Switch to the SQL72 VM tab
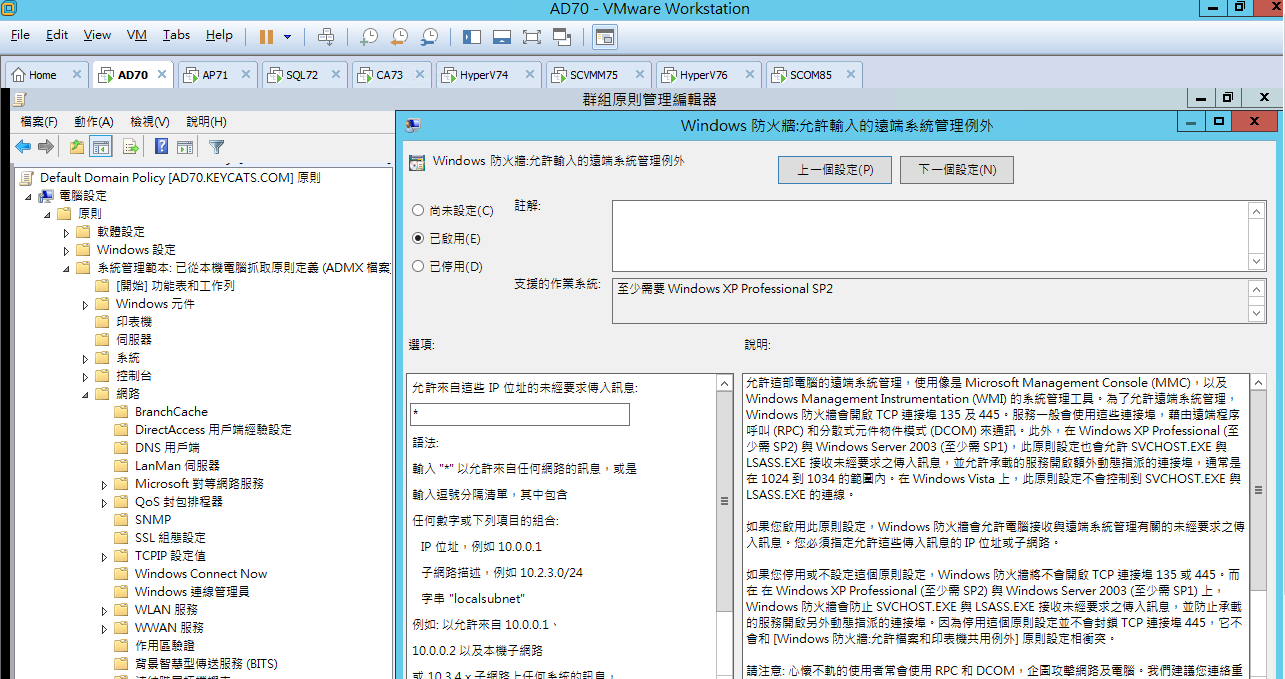Viewport: 1285px width, 679px height. click(x=302, y=75)
